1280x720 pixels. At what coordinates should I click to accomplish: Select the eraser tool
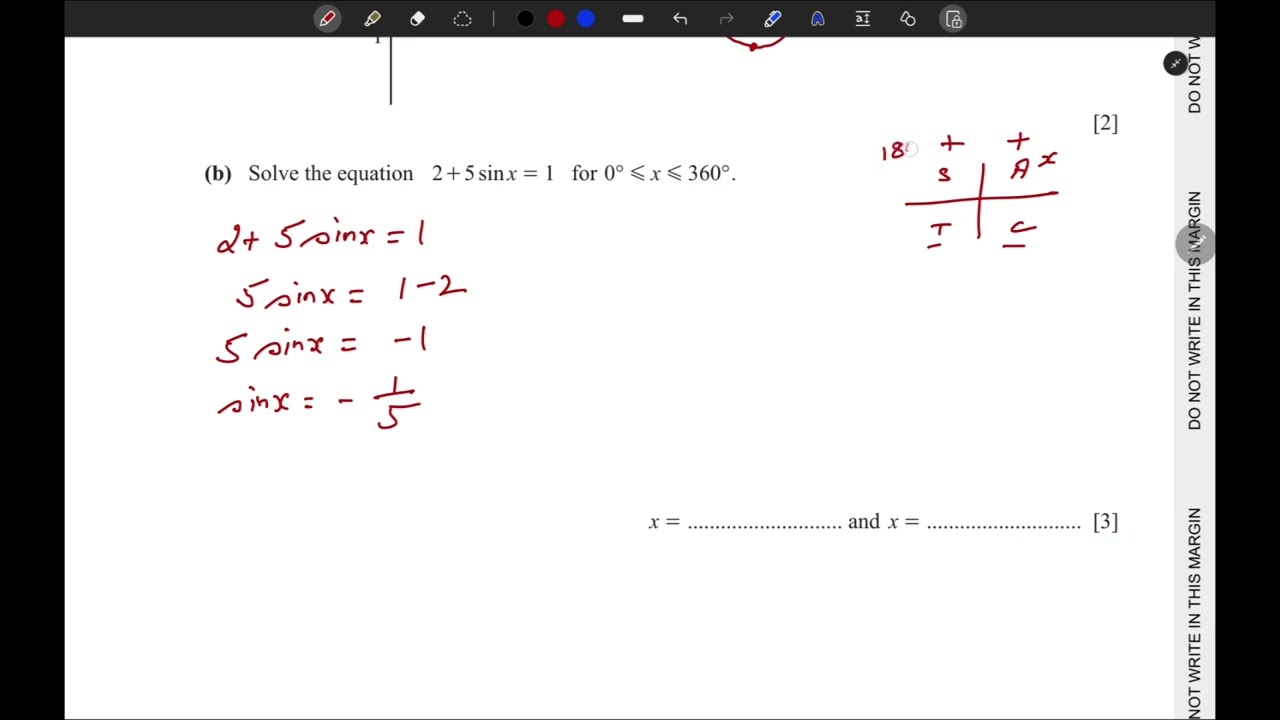coord(417,19)
